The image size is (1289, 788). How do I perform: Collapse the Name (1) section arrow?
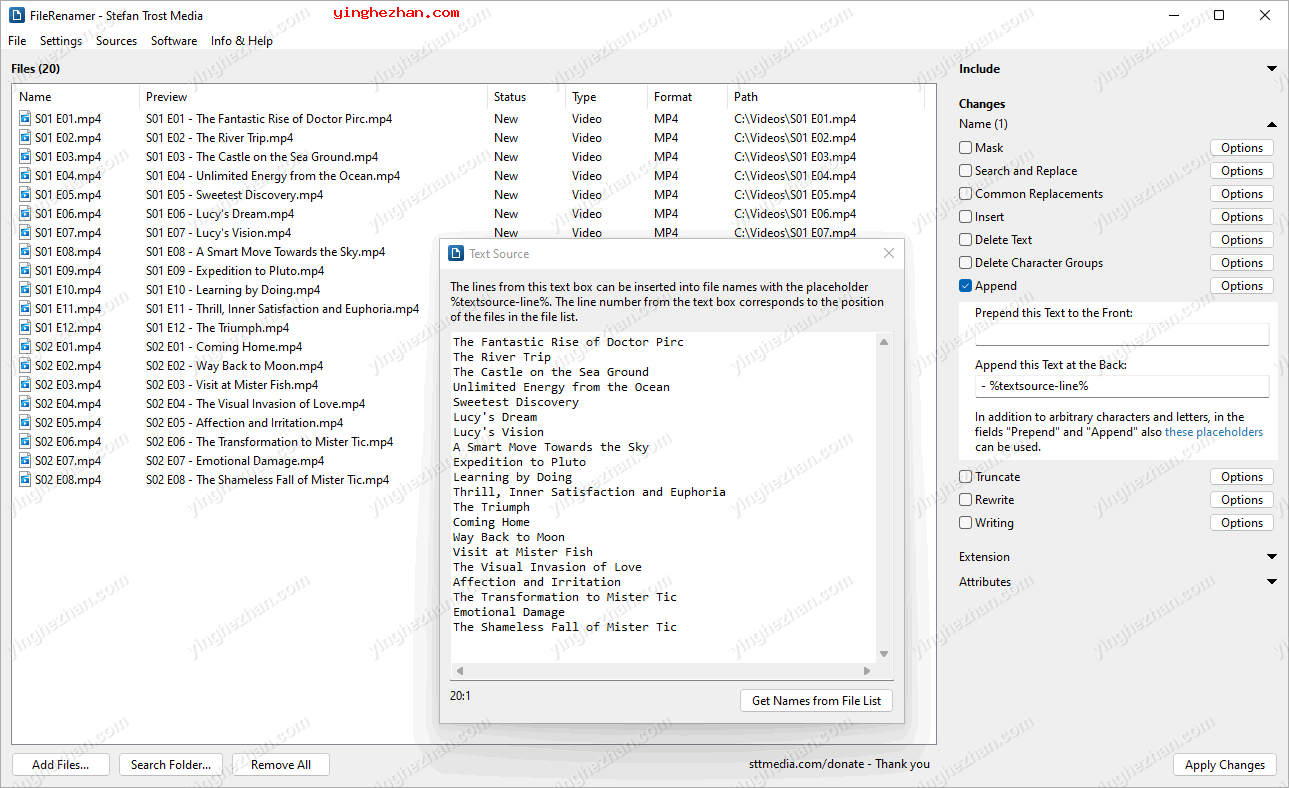[1272, 124]
